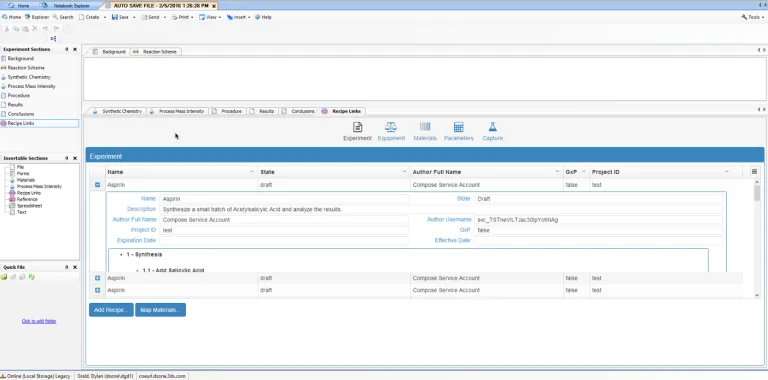Open the Author Full Name column dropdown
Screen dimensions: 768x380
tap(557, 172)
